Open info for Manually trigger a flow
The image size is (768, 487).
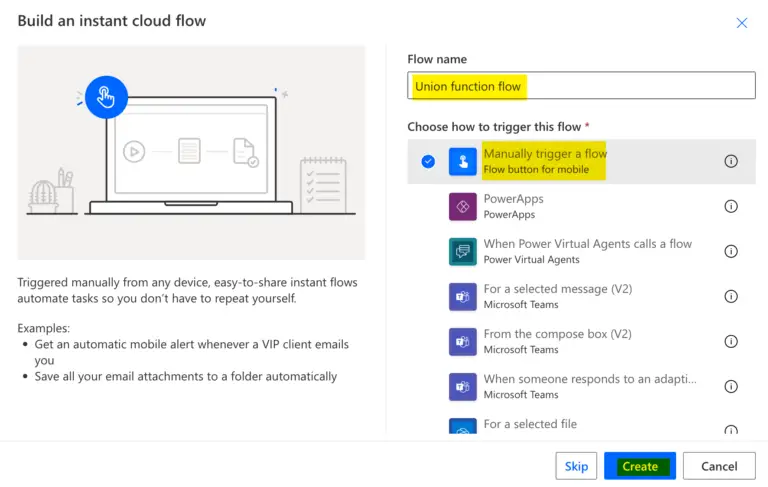pyautogui.click(x=731, y=161)
